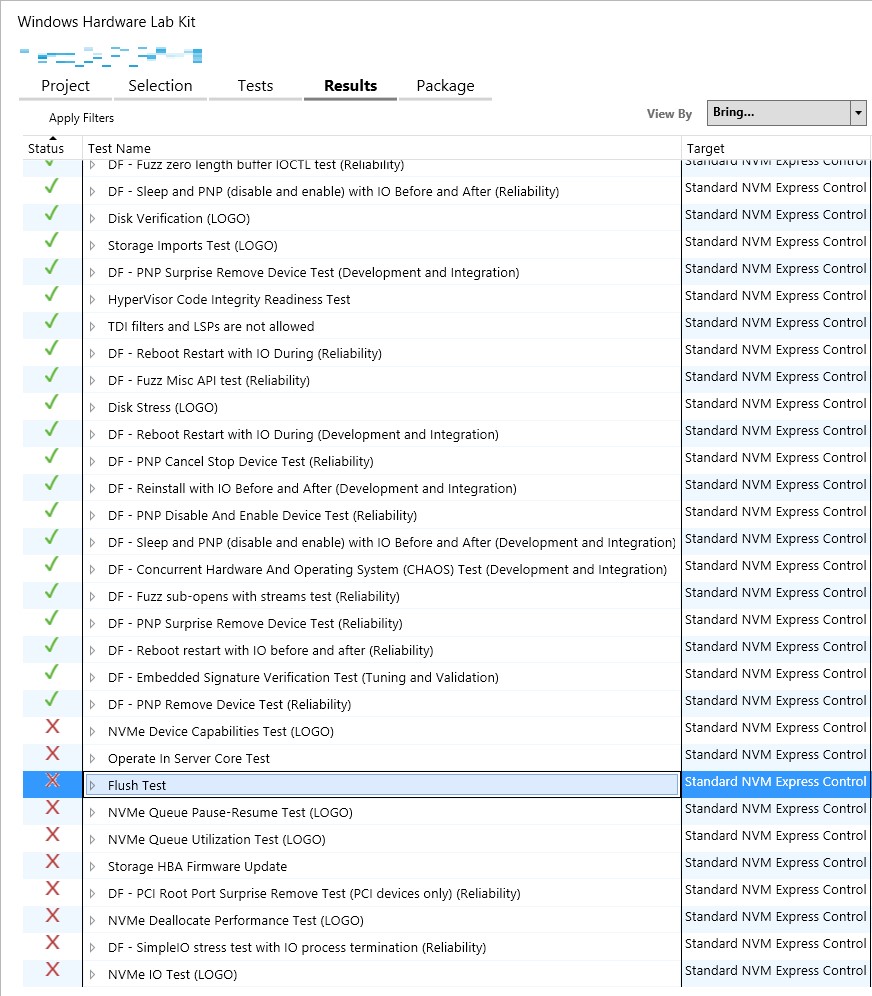872x996 pixels.
Task: Expand Storage HBA Firmware Update row
Action: pyautogui.click(x=92, y=866)
